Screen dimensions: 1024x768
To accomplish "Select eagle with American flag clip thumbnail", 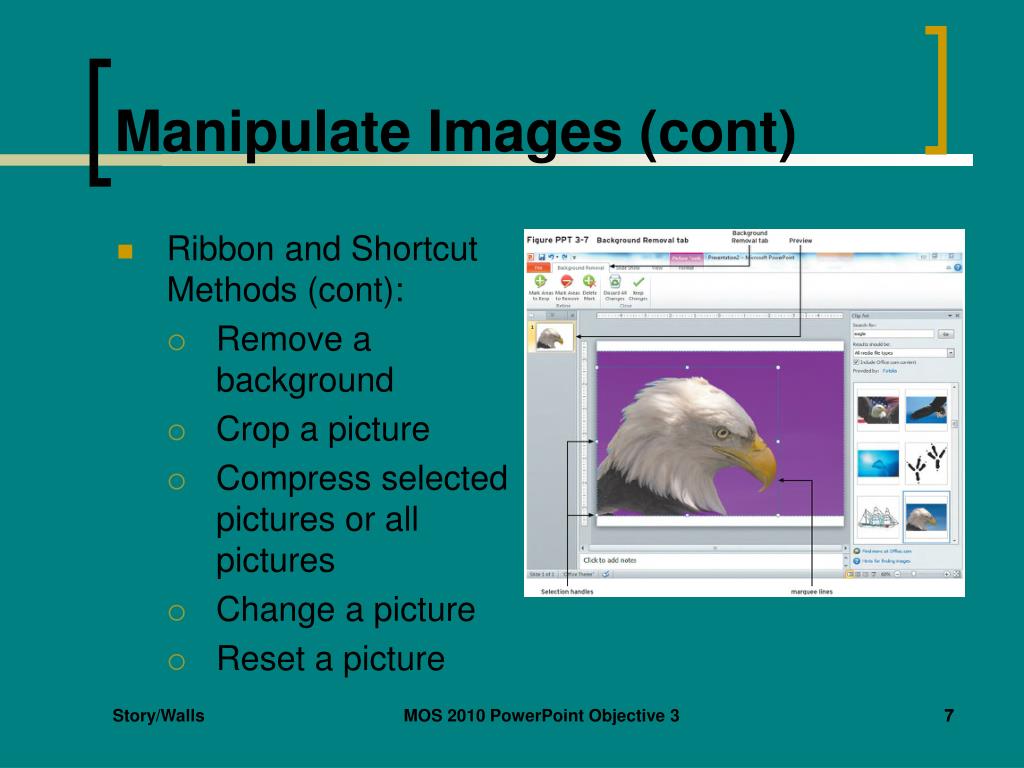I will (x=878, y=410).
